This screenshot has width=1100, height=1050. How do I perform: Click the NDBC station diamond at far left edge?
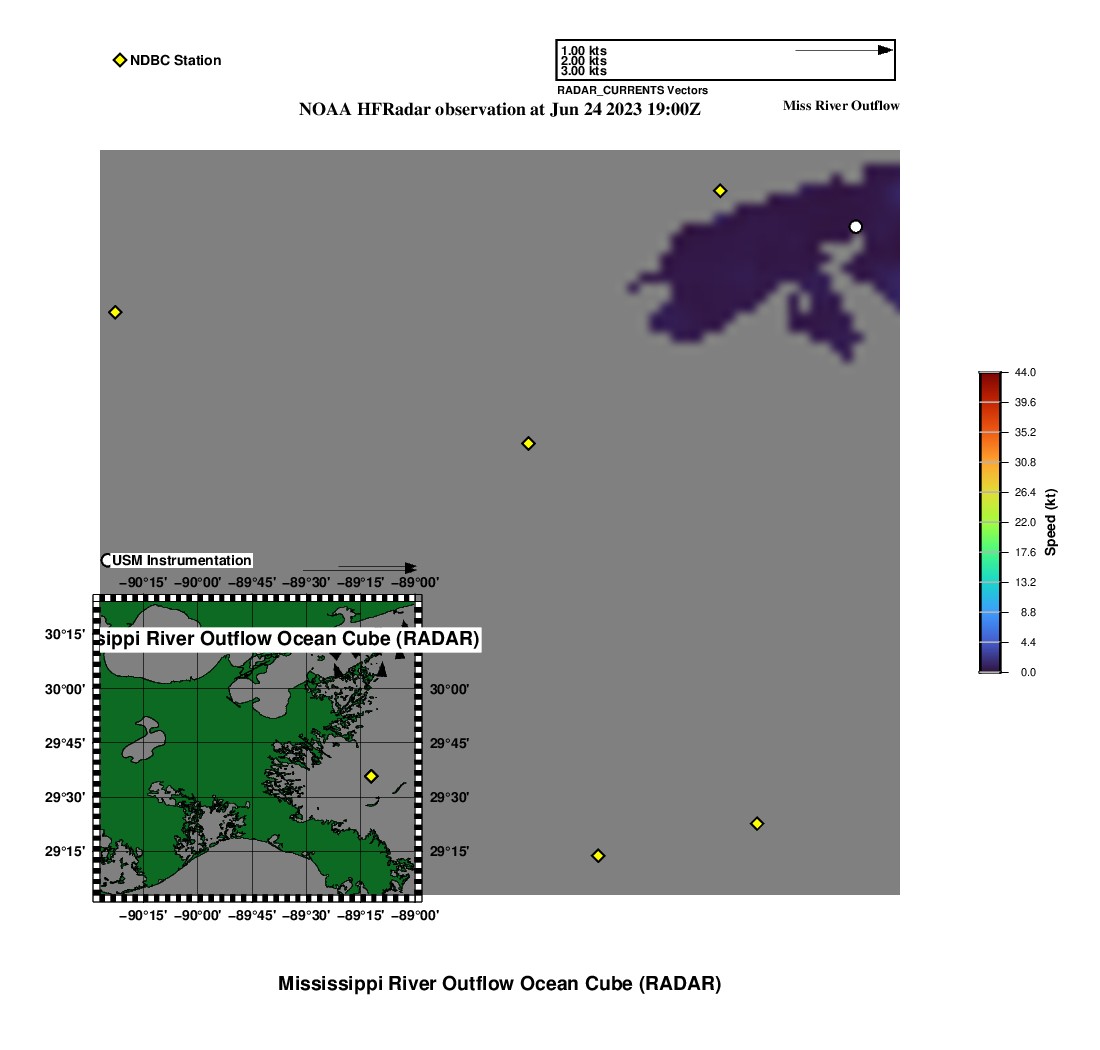point(115,312)
